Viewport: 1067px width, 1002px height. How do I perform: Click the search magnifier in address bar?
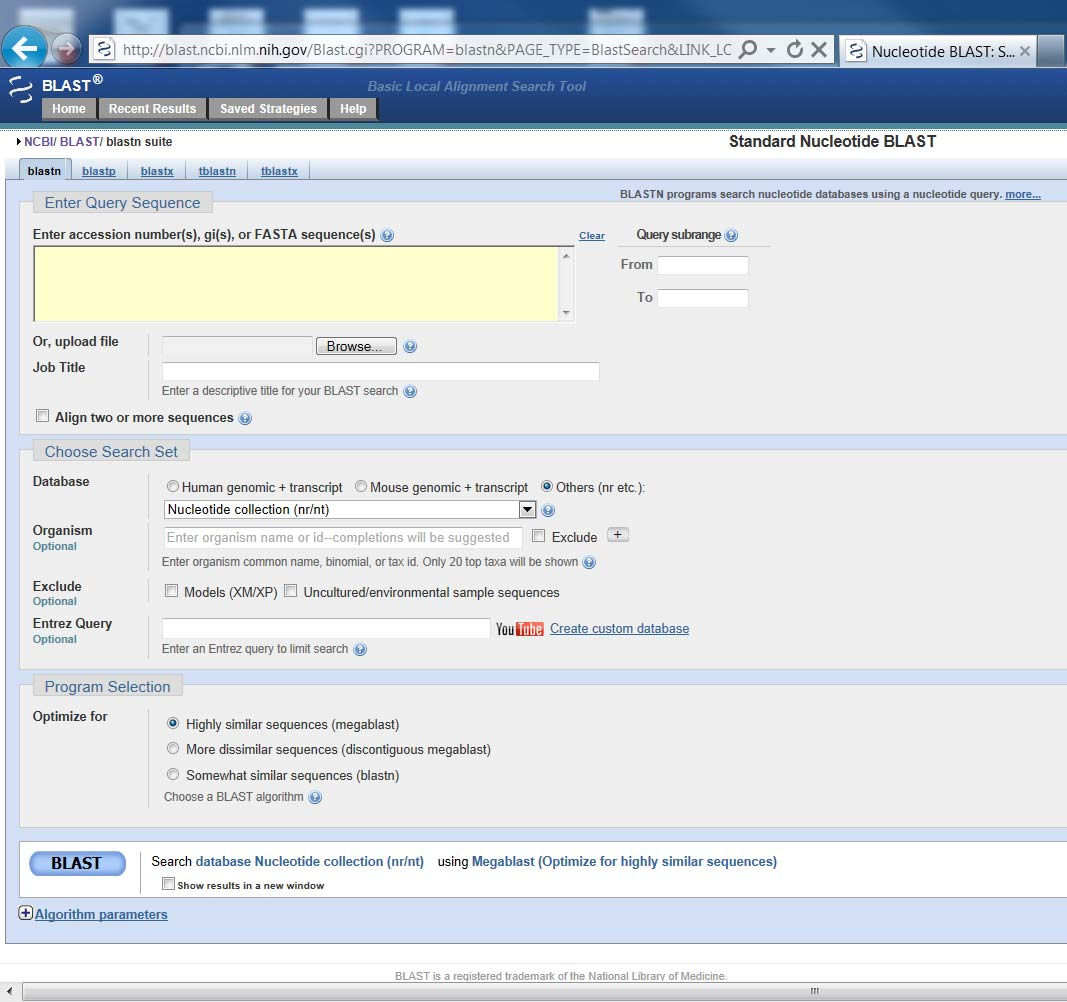[747, 50]
